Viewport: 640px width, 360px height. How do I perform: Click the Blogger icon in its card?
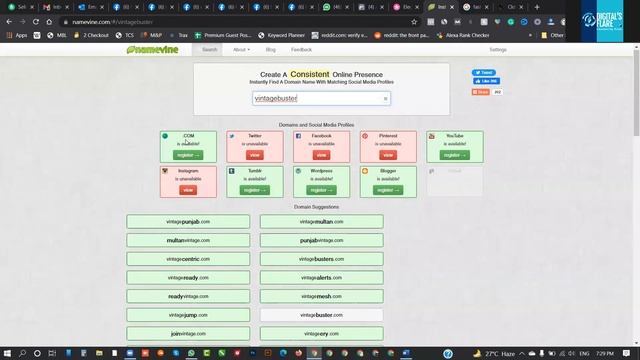point(365,171)
